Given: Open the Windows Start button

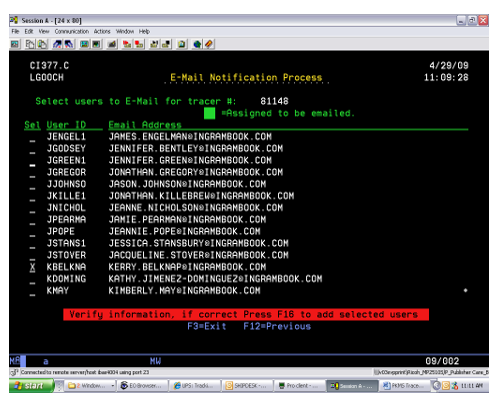Looking at the screenshot, I should click(x=31, y=386).
